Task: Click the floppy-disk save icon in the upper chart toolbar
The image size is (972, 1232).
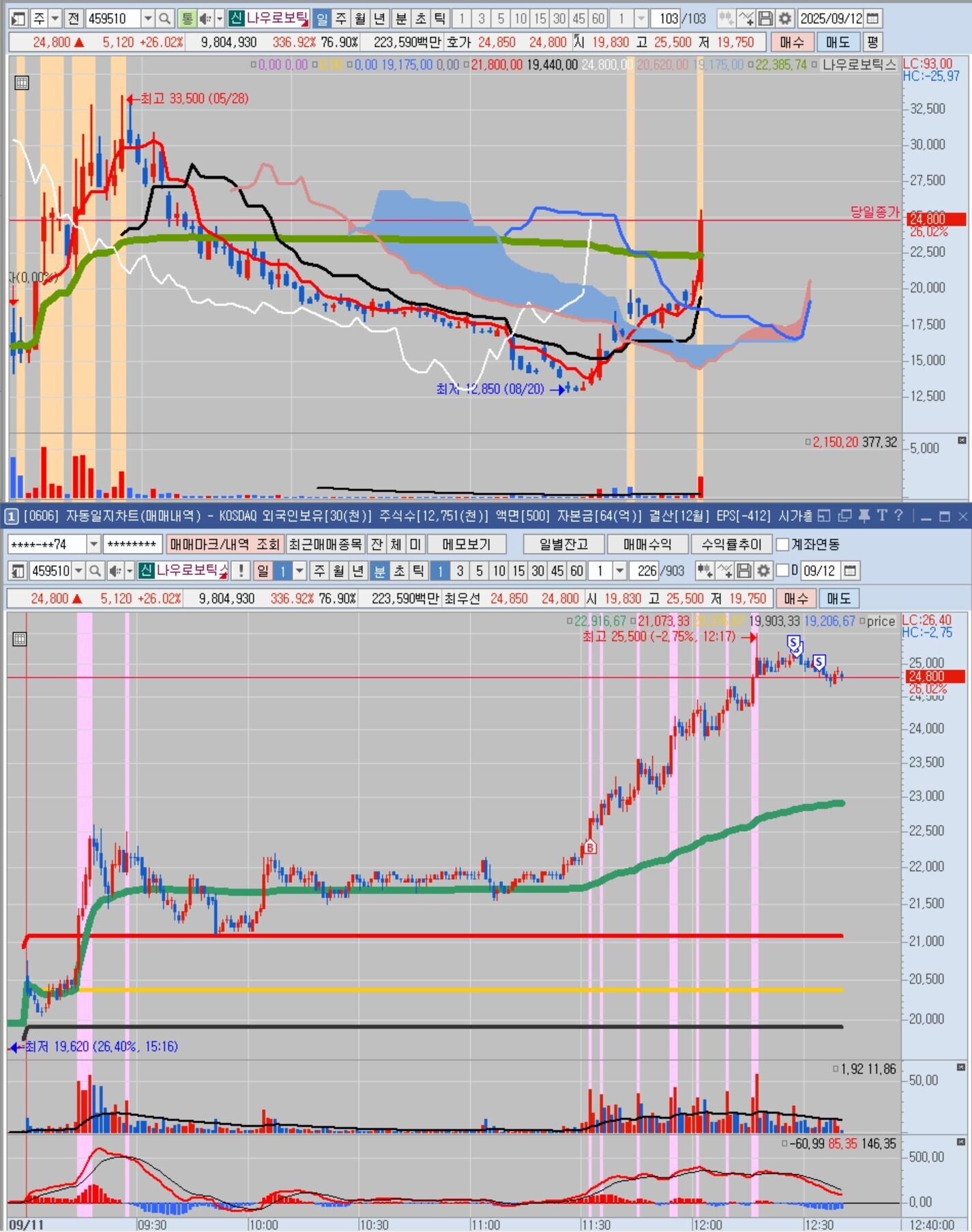Action: [x=766, y=18]
